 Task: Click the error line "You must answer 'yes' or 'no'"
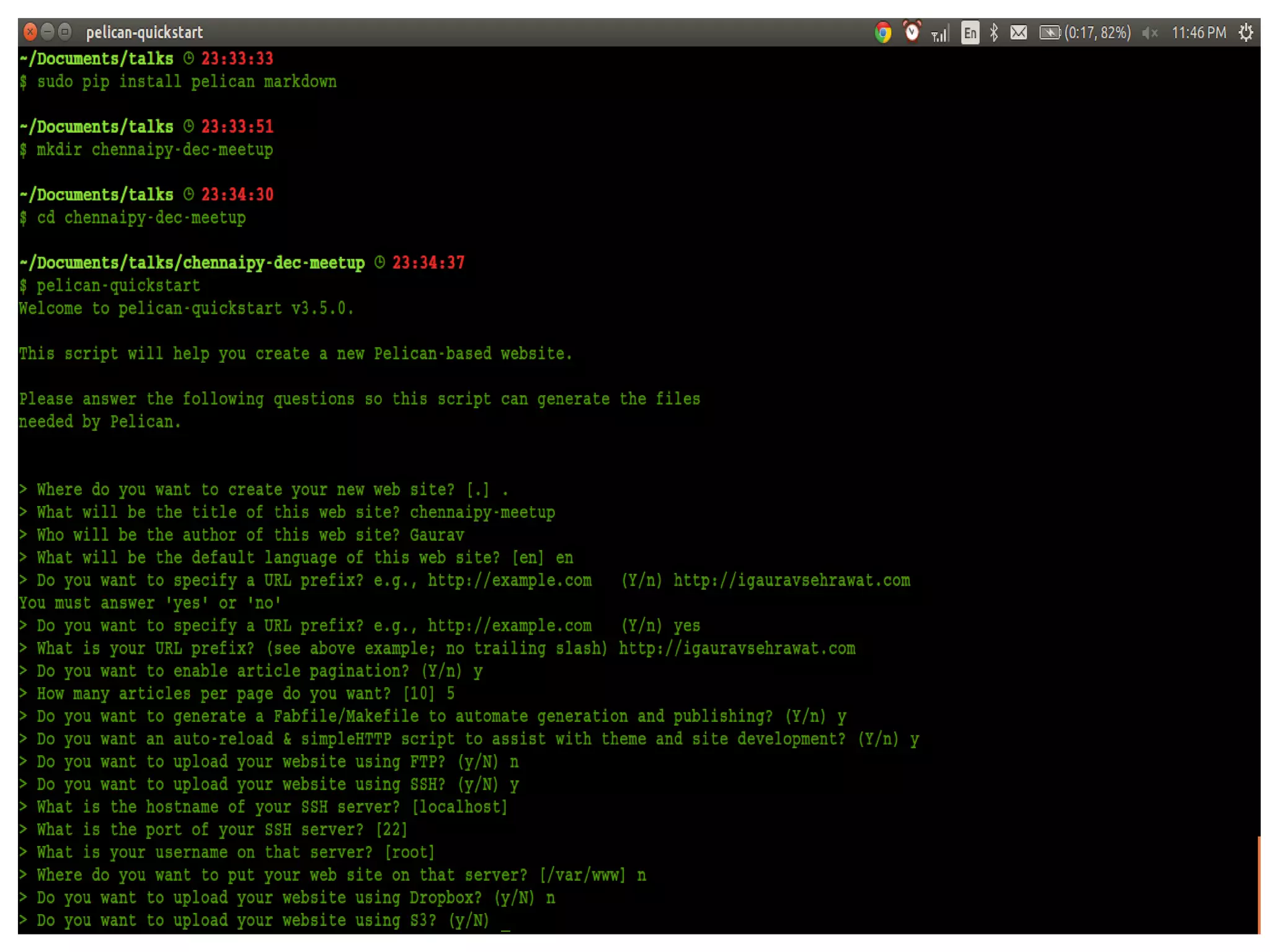(149, 603)
